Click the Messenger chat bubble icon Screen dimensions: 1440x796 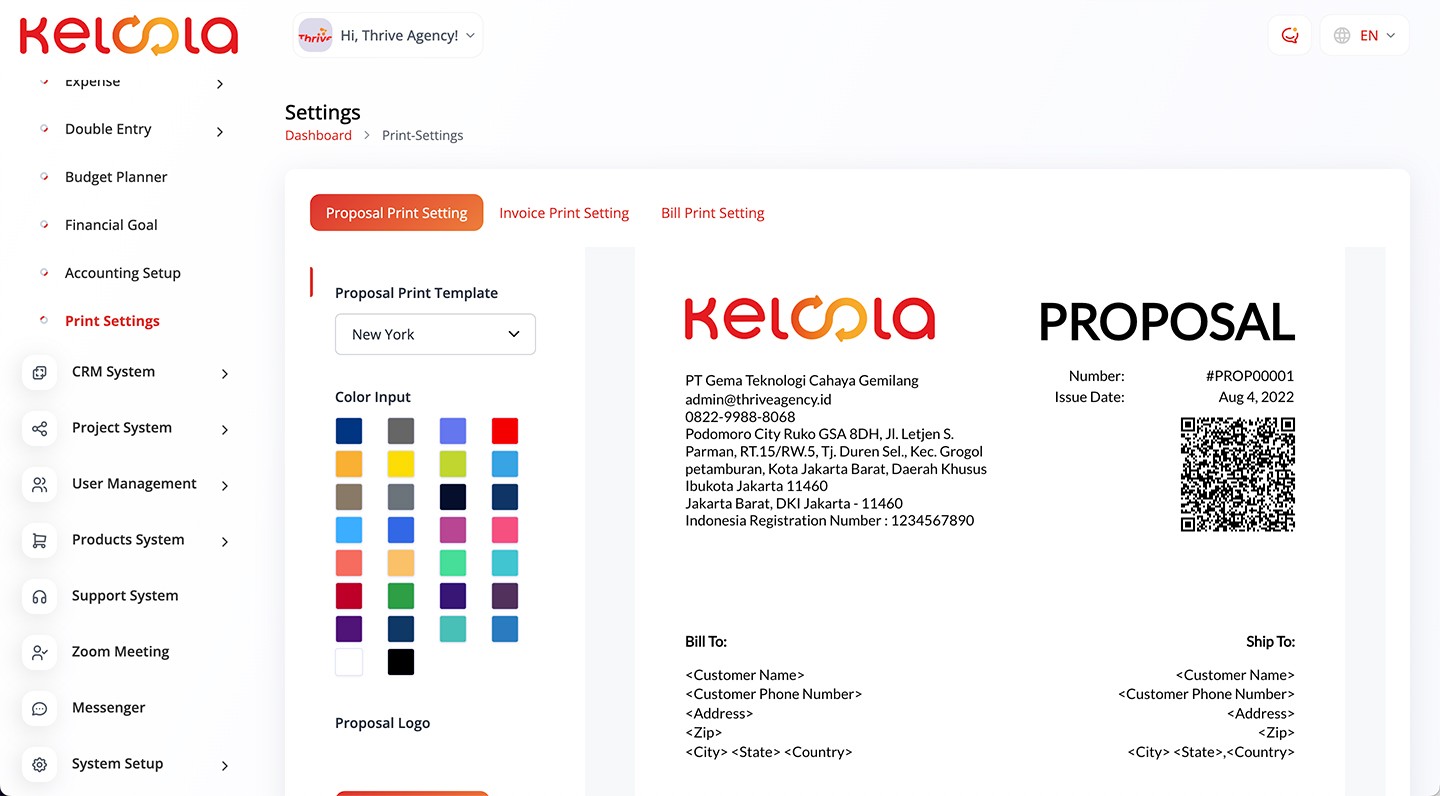click(x=40, y=708)
